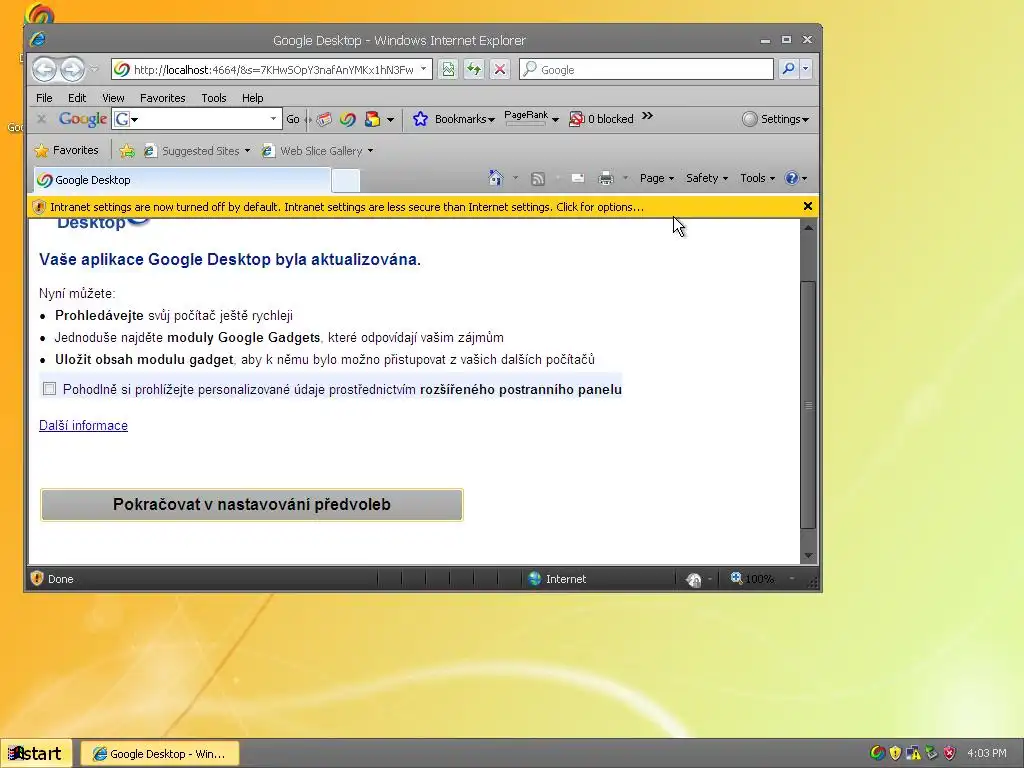Dismiss the yellow information bar with X
Screen dimensions: 1024x768
pos(808,206)
